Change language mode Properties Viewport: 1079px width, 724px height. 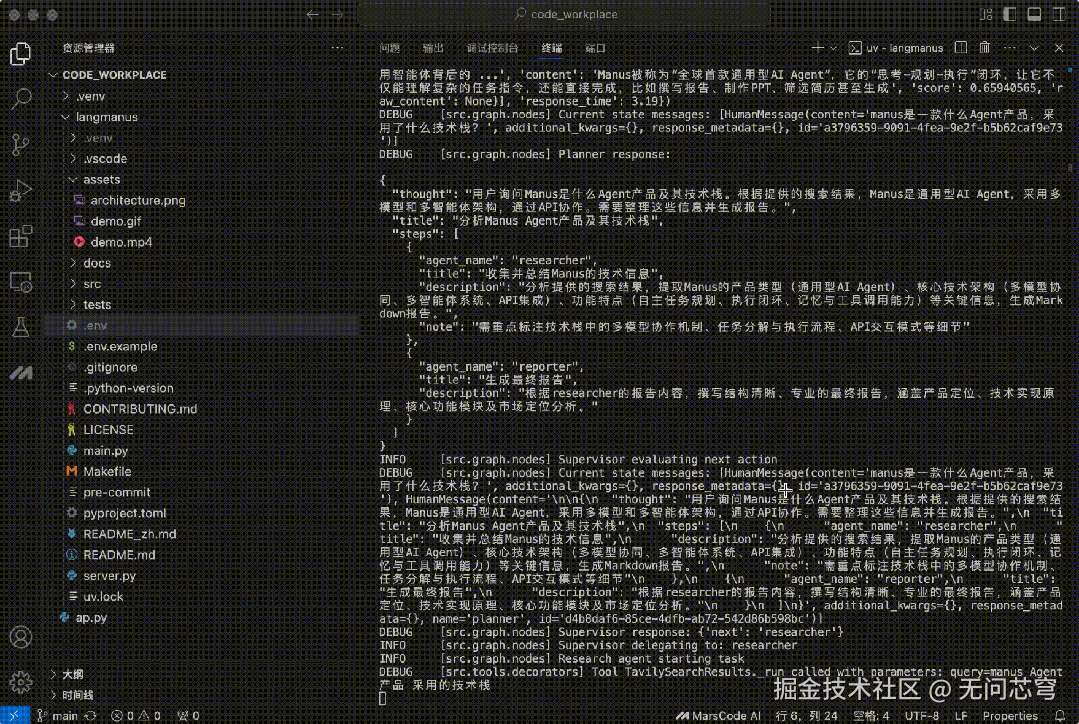pyautogui.click(x=1010, y=716)
